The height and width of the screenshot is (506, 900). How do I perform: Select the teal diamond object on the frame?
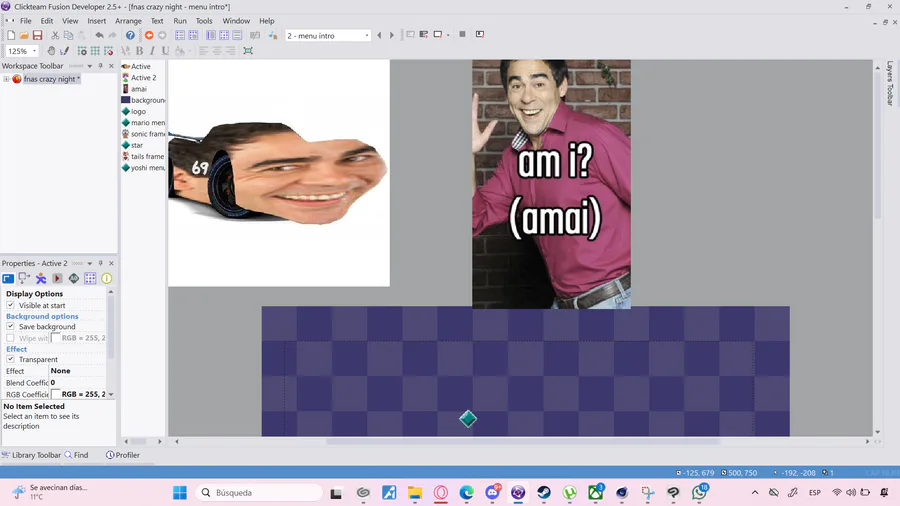point(468,419)
